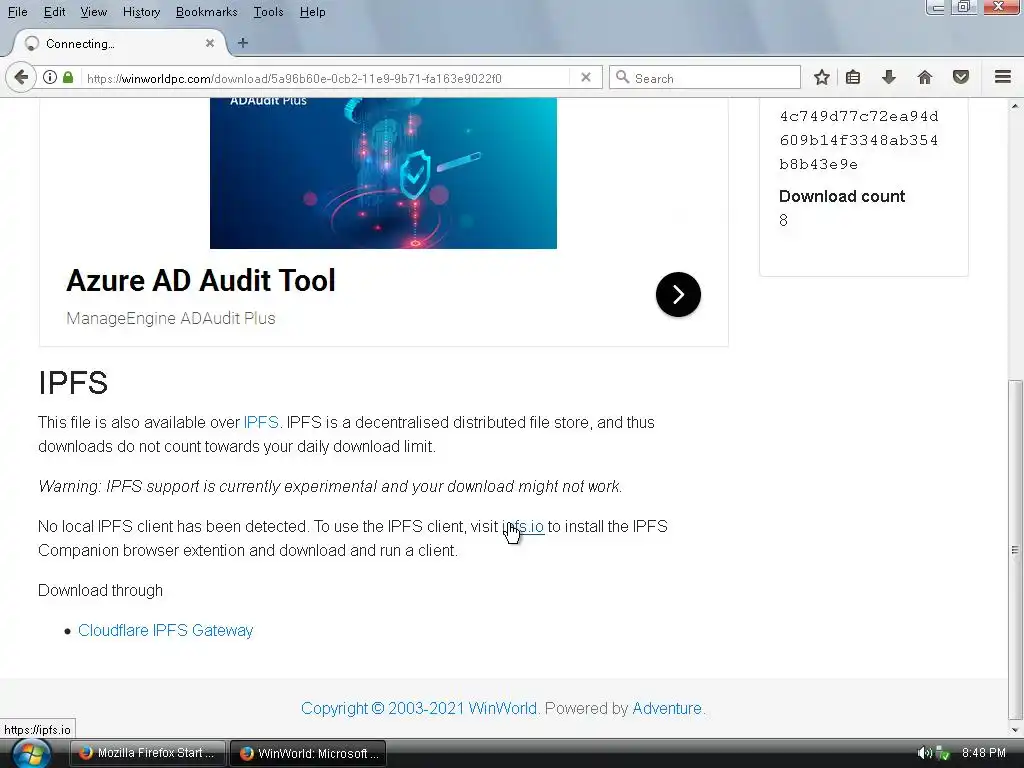Go to the home page icon
Image resolution: width=1024 pixels, height=768 pixels.
click(925, 77)
